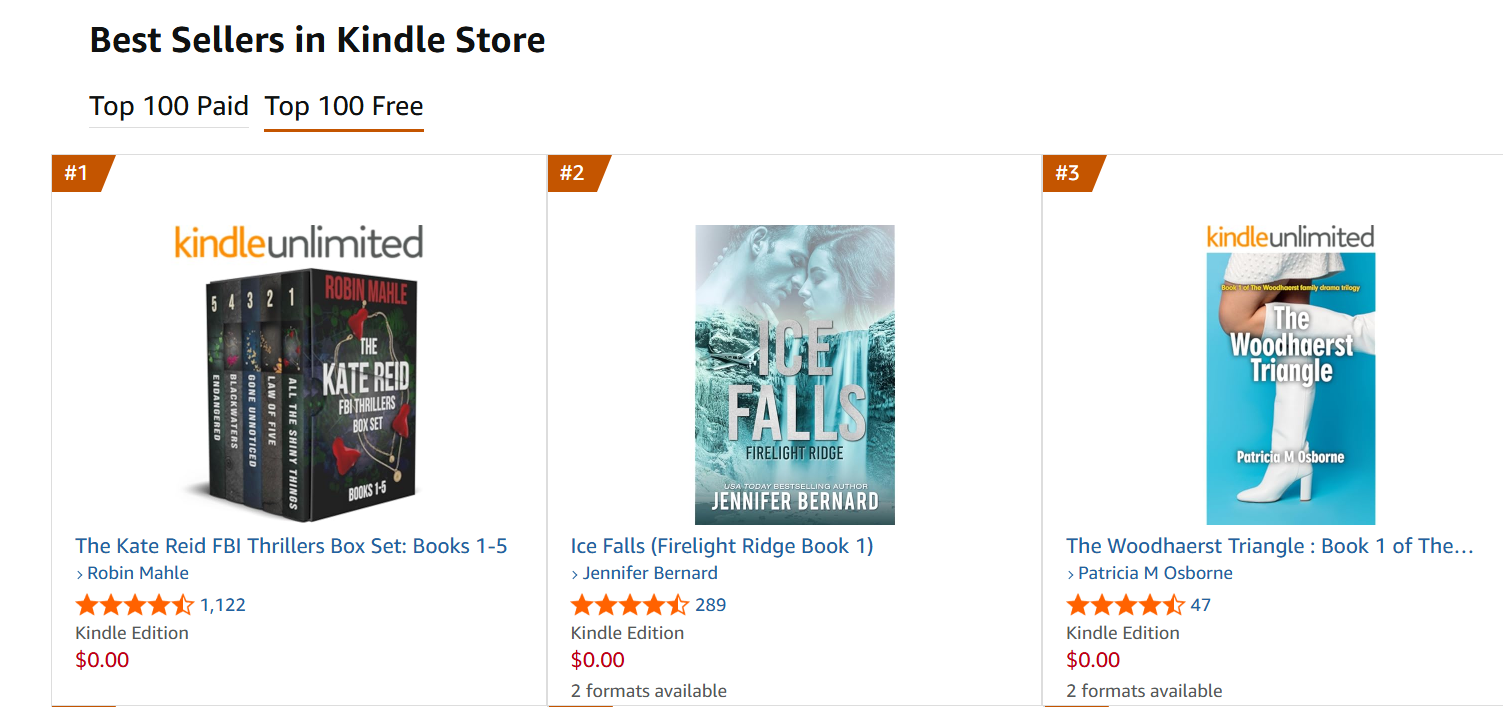1503x707 pixels.
Task: Click star rating icons for Woodhaerst Triangle
Action: click(1125, 605)
